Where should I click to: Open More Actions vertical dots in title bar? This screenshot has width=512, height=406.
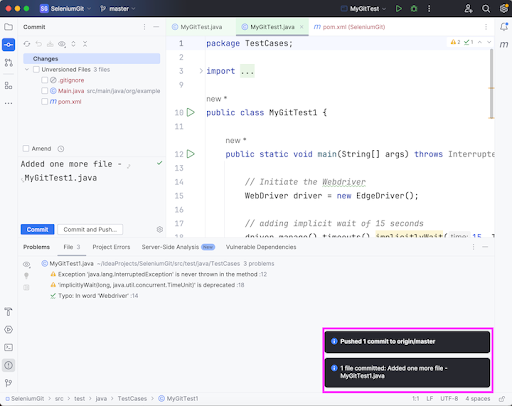[x=429, y=9]
